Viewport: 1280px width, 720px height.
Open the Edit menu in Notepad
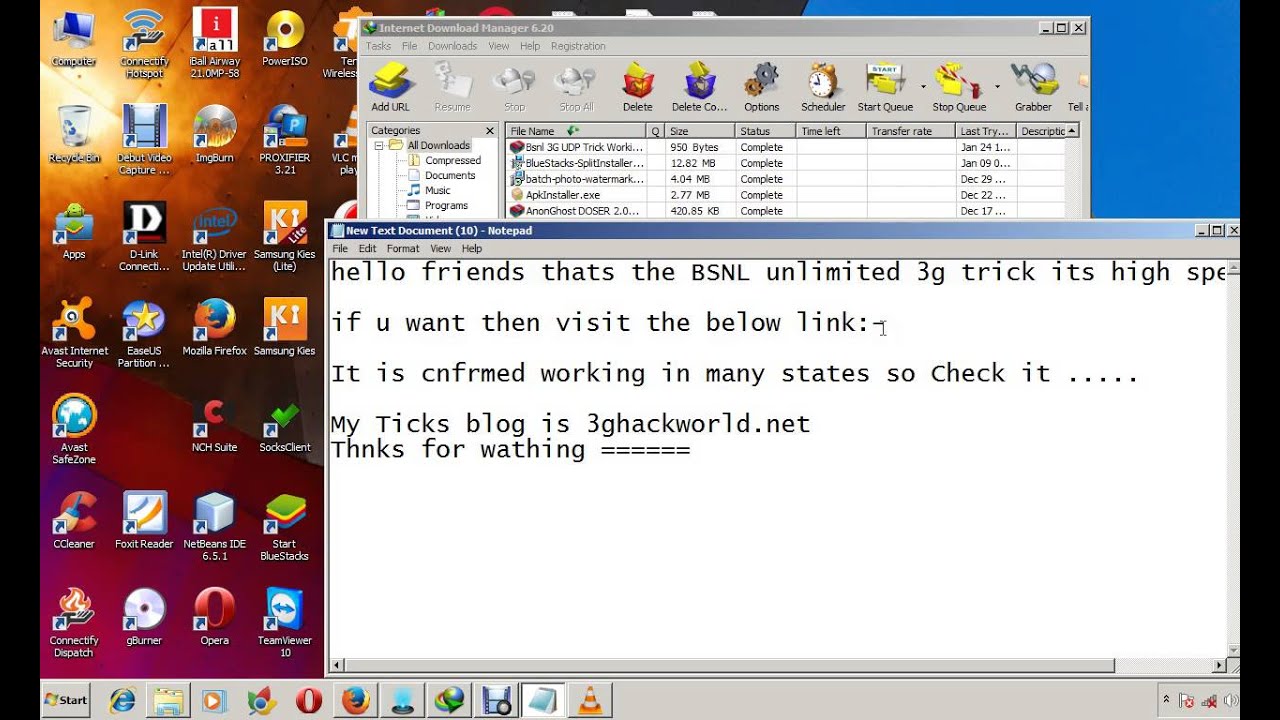tap(367, 248)
